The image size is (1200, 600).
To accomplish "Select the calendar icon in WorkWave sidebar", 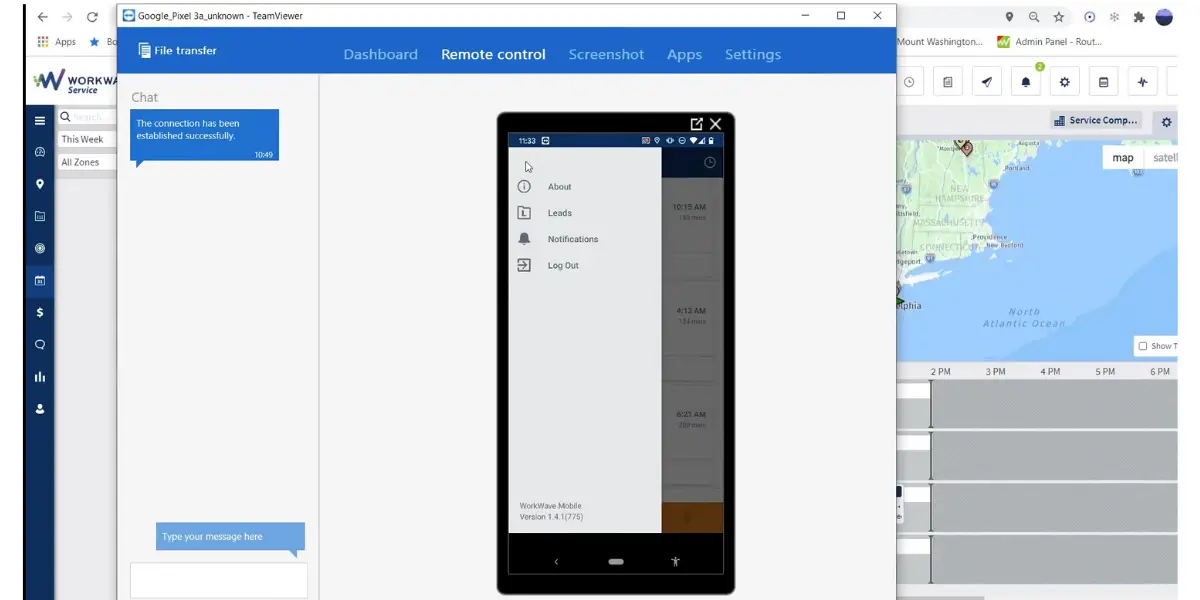I will tap(40, 280).
